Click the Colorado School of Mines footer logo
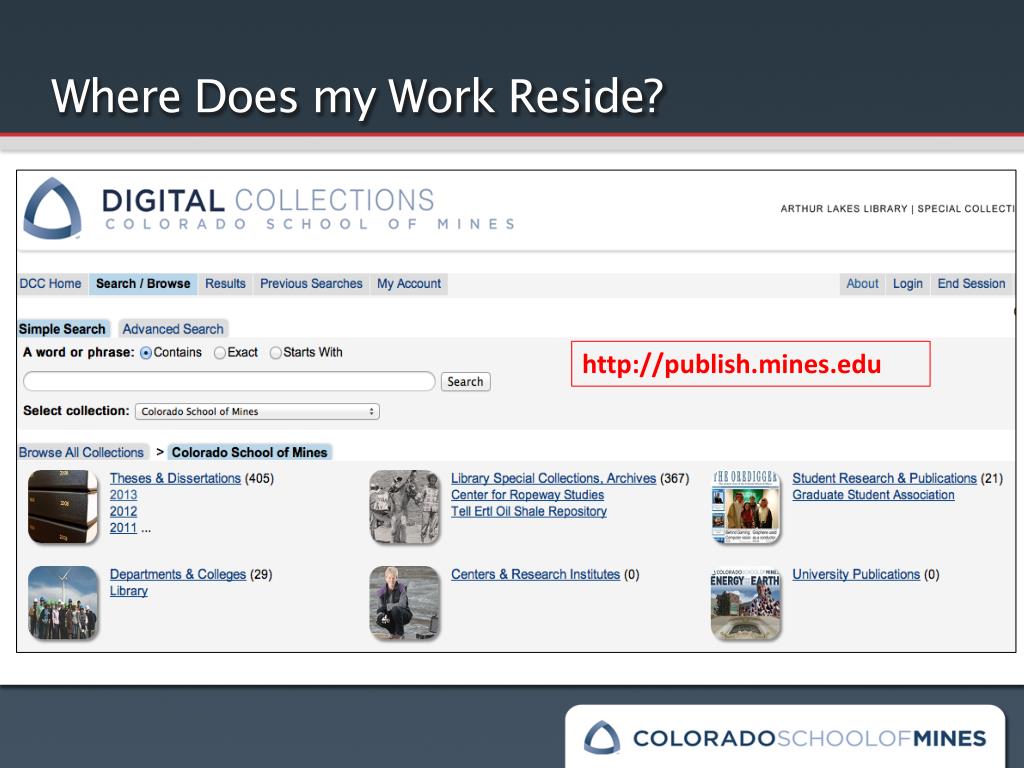The width and height of the screenshot is (1024, 768). [x=784, y=738]
